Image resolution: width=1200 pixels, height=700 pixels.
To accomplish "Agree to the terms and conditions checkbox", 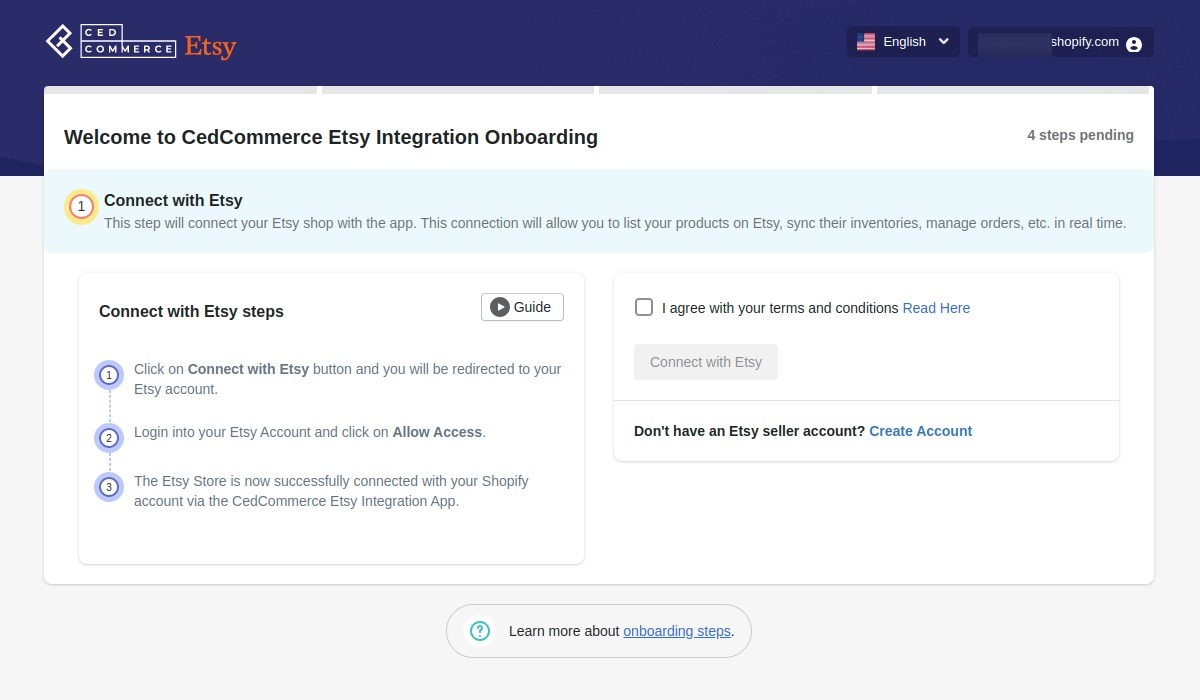I will (644, 307).
